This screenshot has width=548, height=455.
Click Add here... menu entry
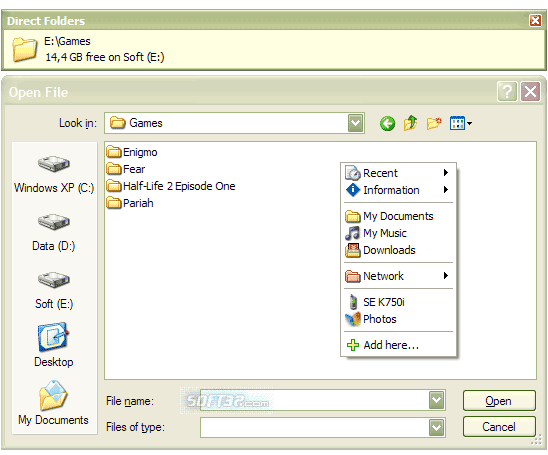tap(398, 345)
